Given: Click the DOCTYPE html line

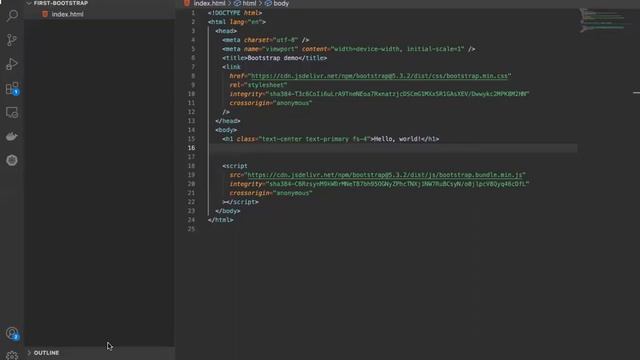Looking at the screenshot, I should pos(235,13).
